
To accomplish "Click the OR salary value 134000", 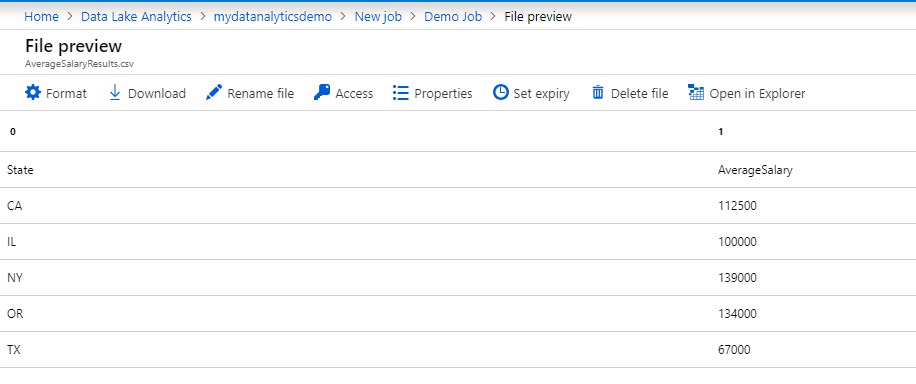I will pos(737,314).
